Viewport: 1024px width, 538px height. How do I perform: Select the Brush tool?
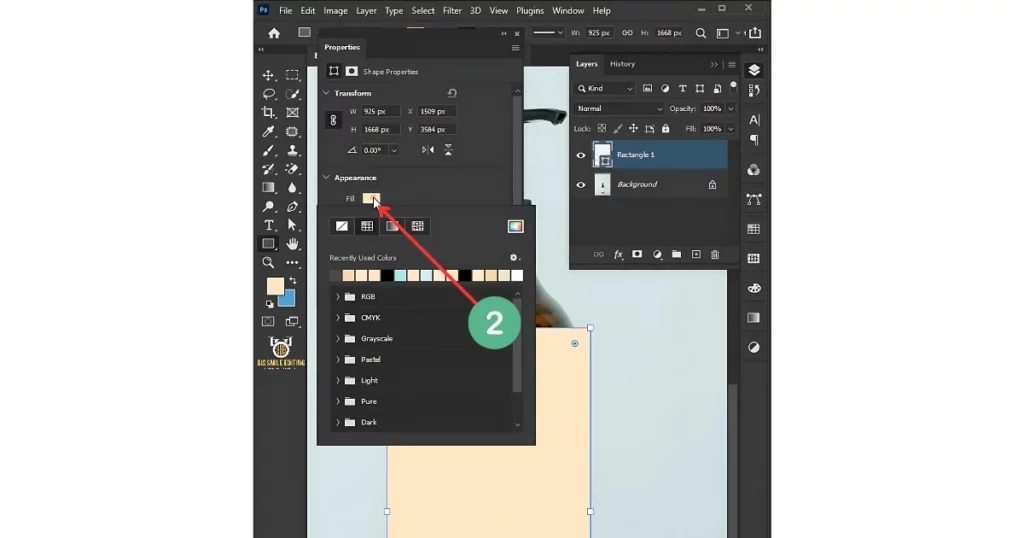(x=268, y=150)
